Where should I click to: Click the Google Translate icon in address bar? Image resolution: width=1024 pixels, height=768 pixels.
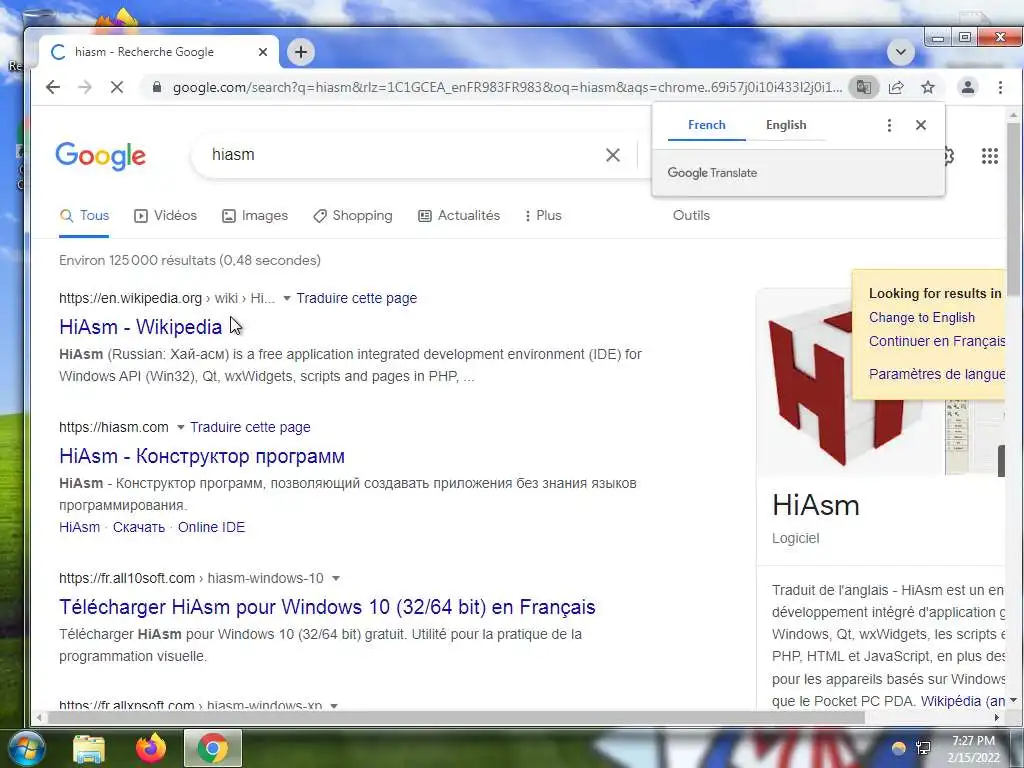pos(863,87)
